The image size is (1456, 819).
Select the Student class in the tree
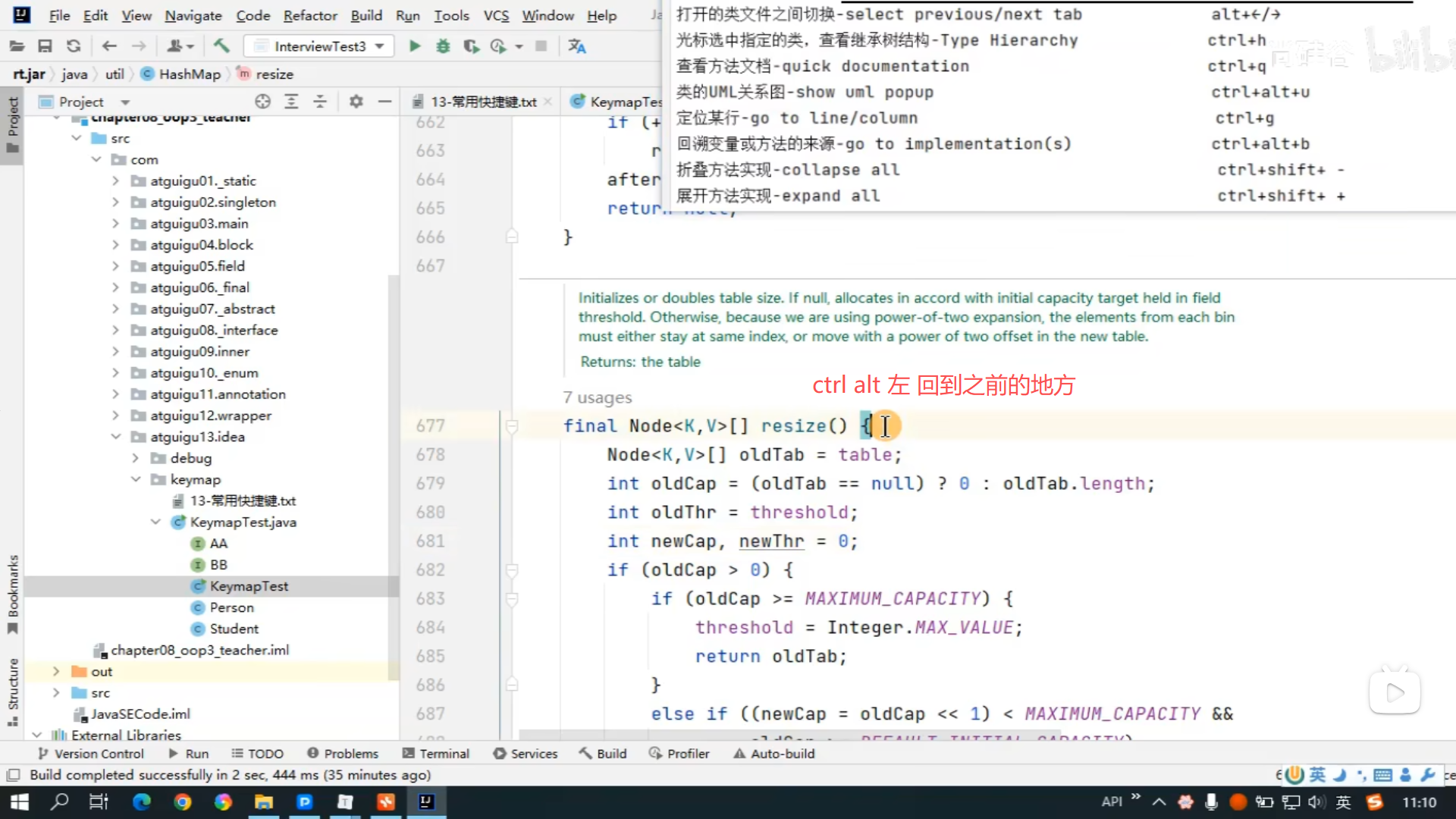[x=234, y=629]
